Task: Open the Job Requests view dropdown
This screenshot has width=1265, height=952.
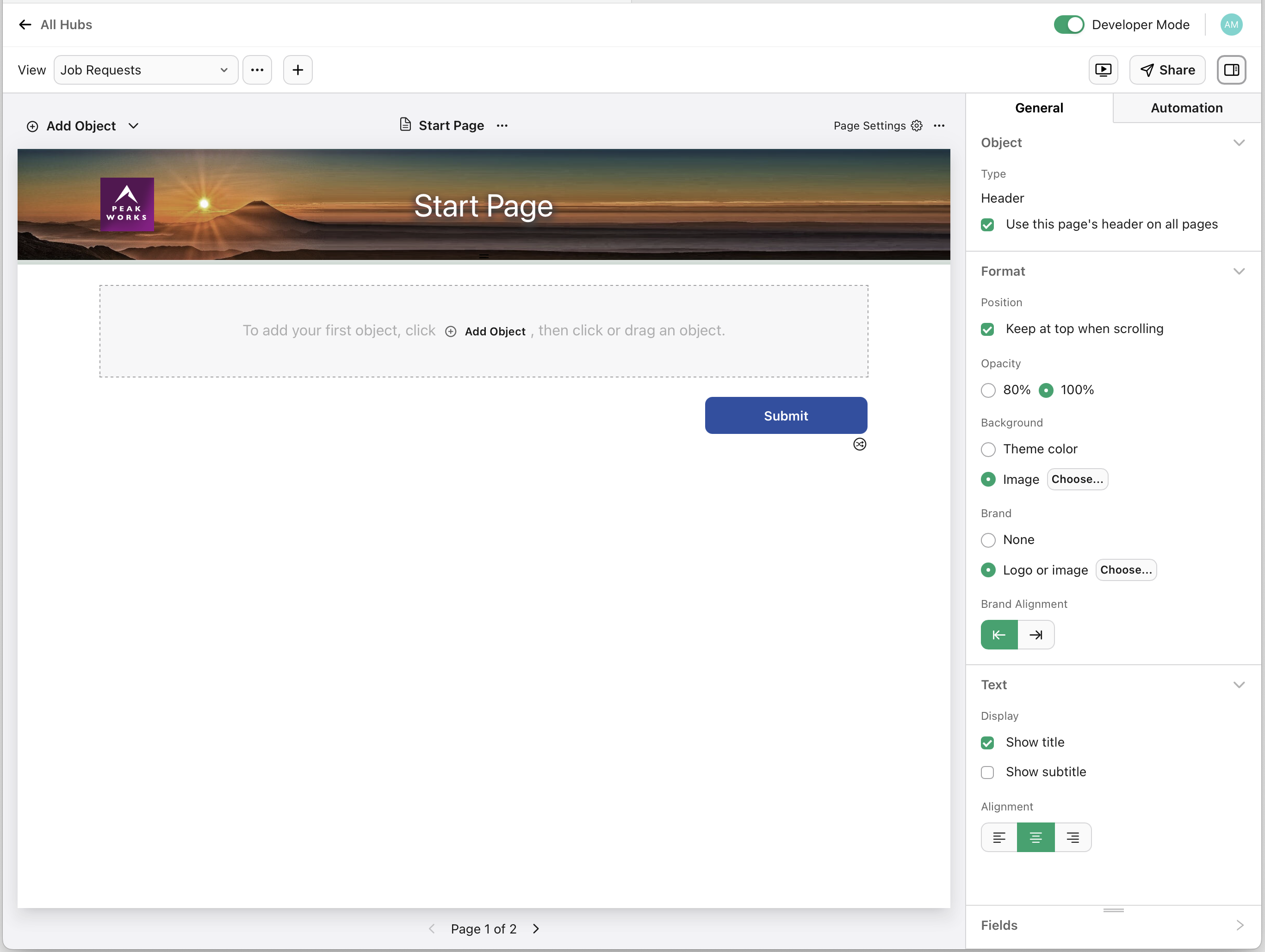Action: (x=146, y=69)
